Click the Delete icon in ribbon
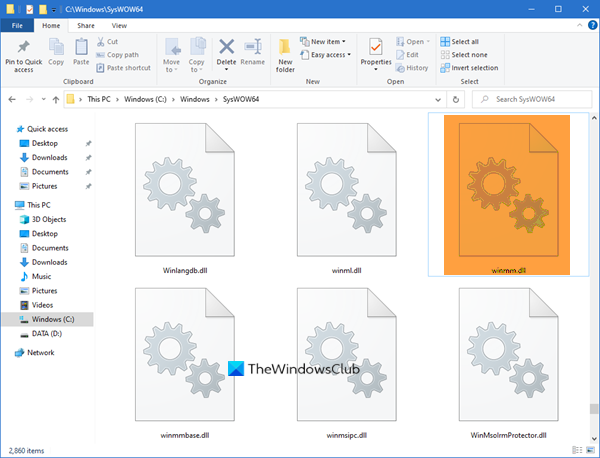 [226, 48]
